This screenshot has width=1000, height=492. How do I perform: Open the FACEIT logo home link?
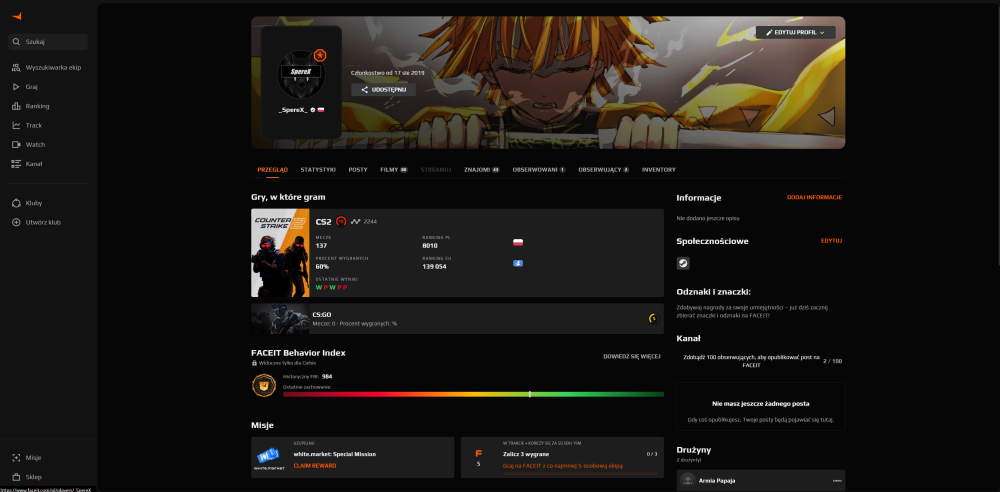[x=17, y=16]
